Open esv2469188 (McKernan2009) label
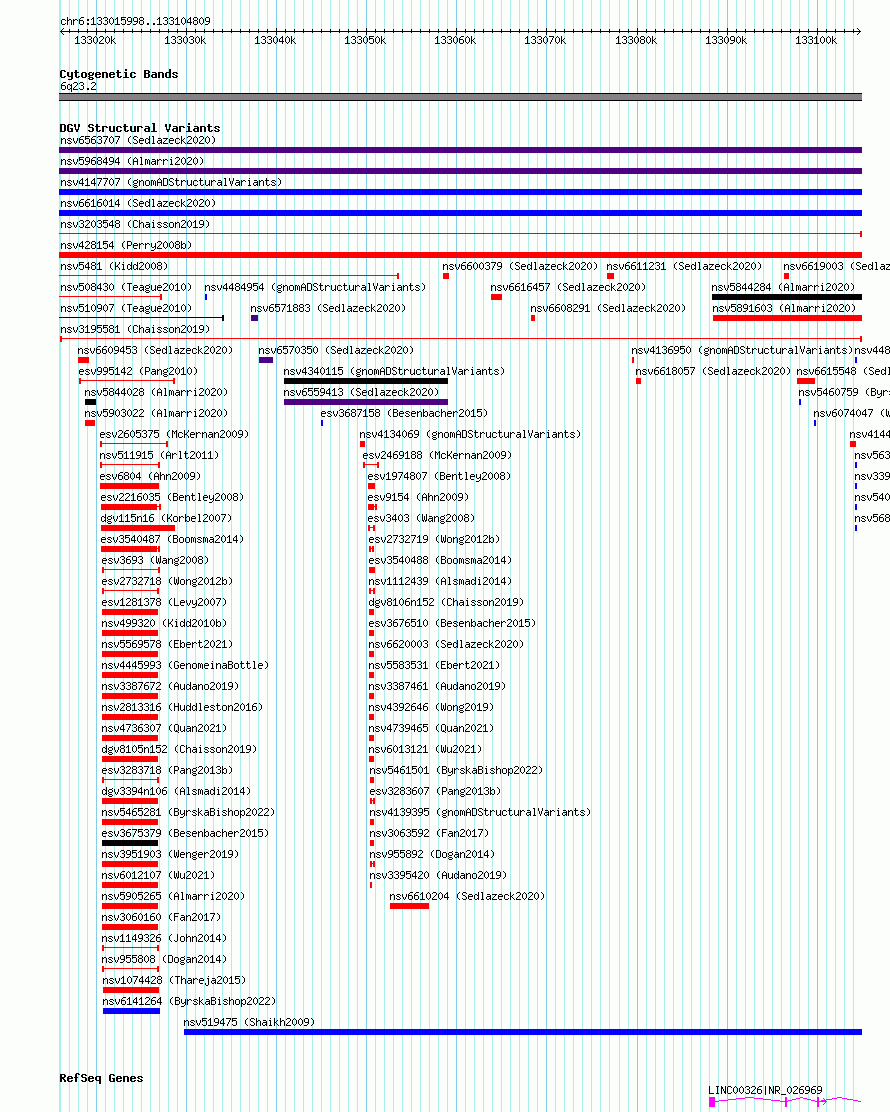The height and width of the screenshot is (1112, 890). point(437,456)
